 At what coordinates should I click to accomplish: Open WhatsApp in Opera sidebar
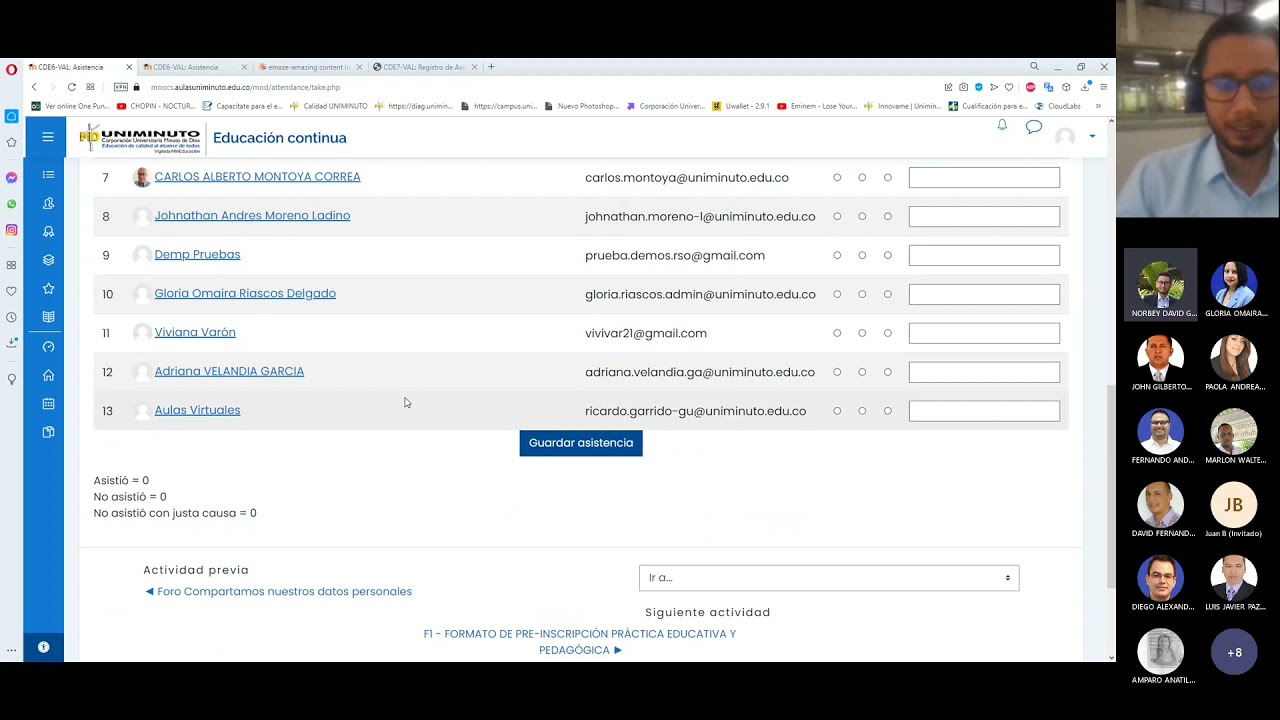pyautogui.click(x=11, y=204)
